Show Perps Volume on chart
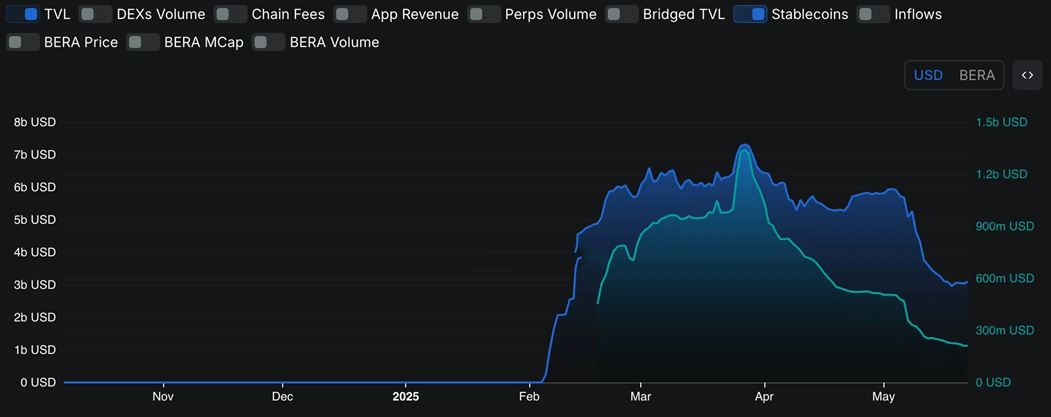The height and width of the screenshot is (417, 1051). pyautogui.click(x=484, y=14)
